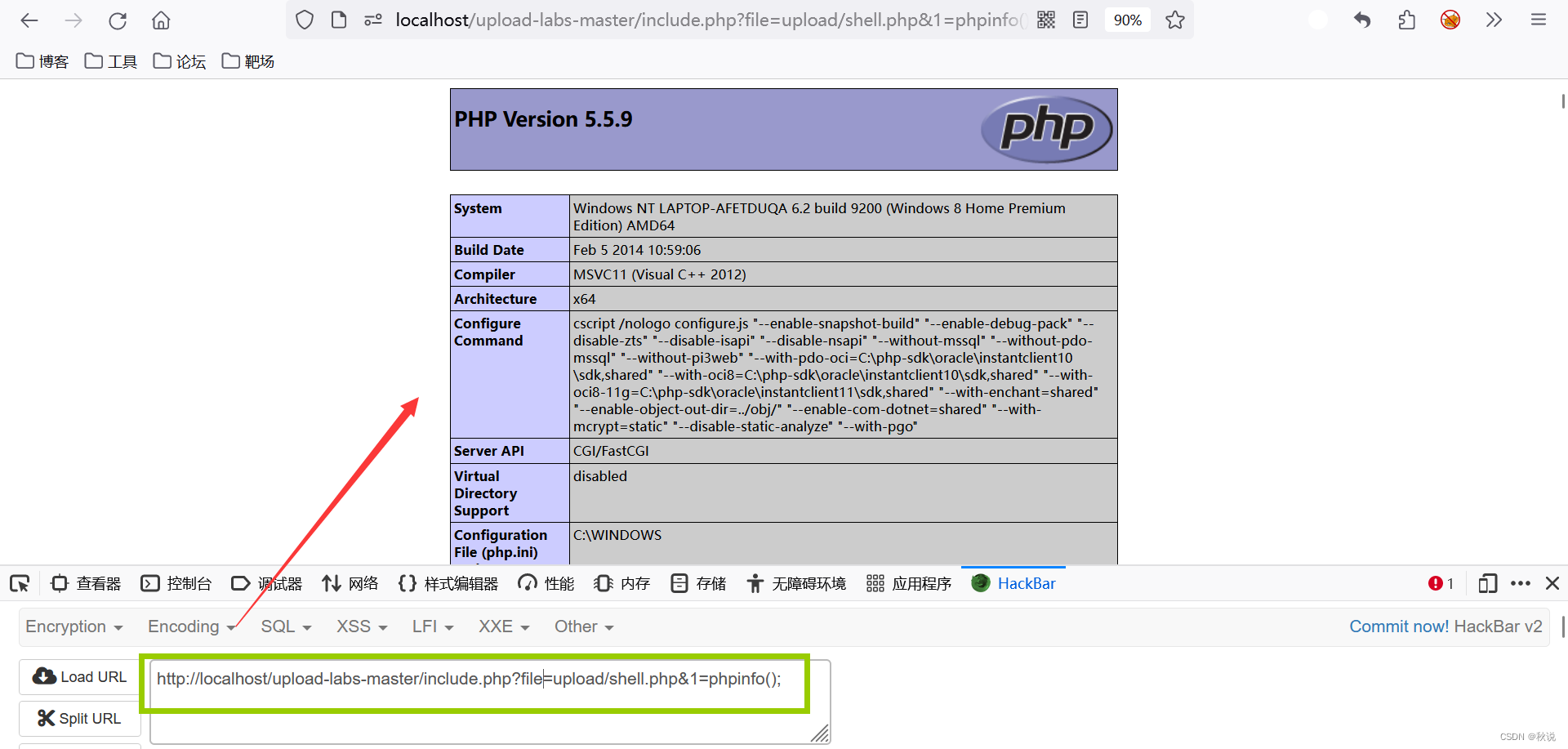This screenshot has width=1568, height=749.
Task: Open the browser hamburger menu
Action: click(1539, 20)
